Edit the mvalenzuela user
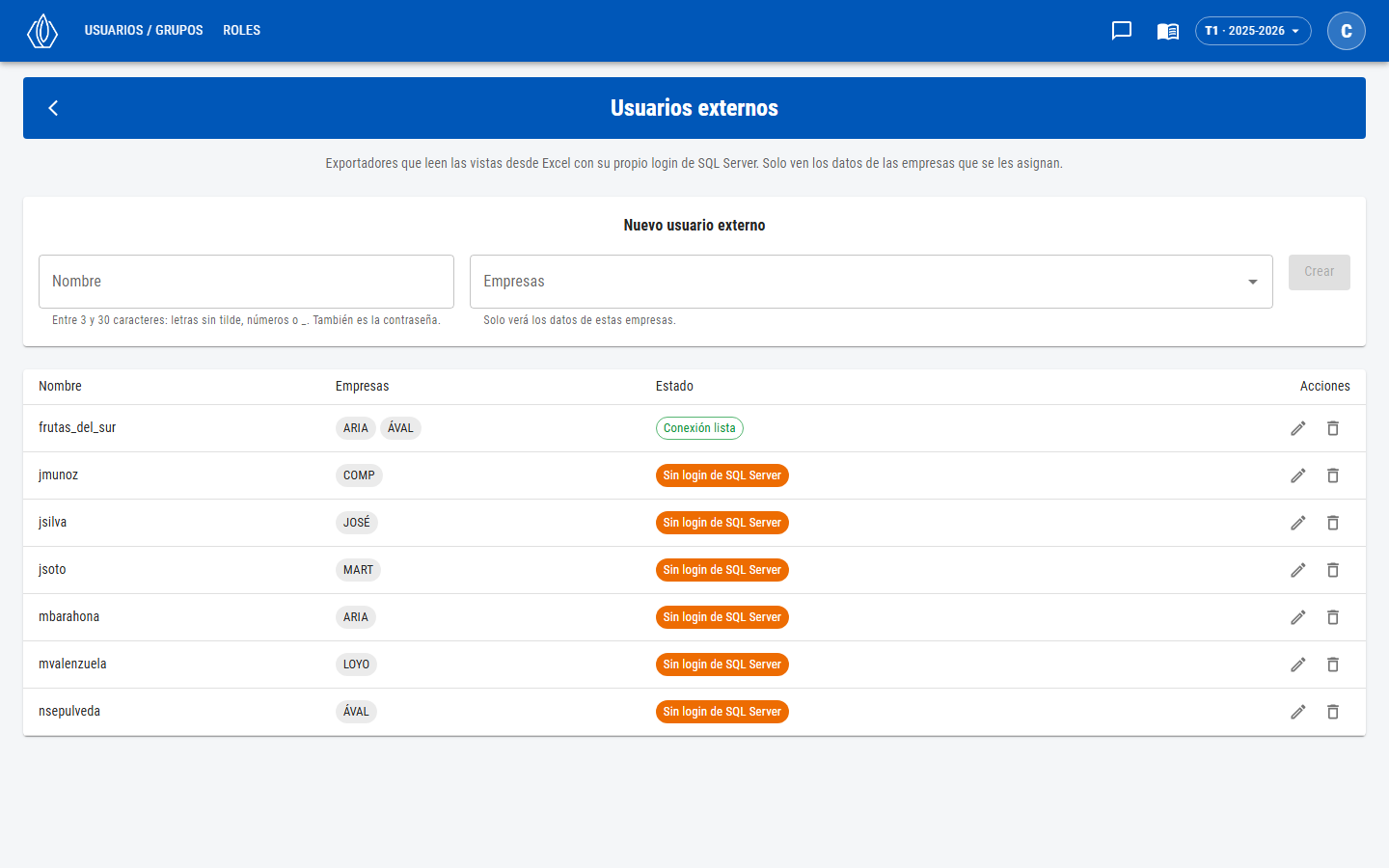This screenshot has height=868, width=1389. click(1298, 665)
